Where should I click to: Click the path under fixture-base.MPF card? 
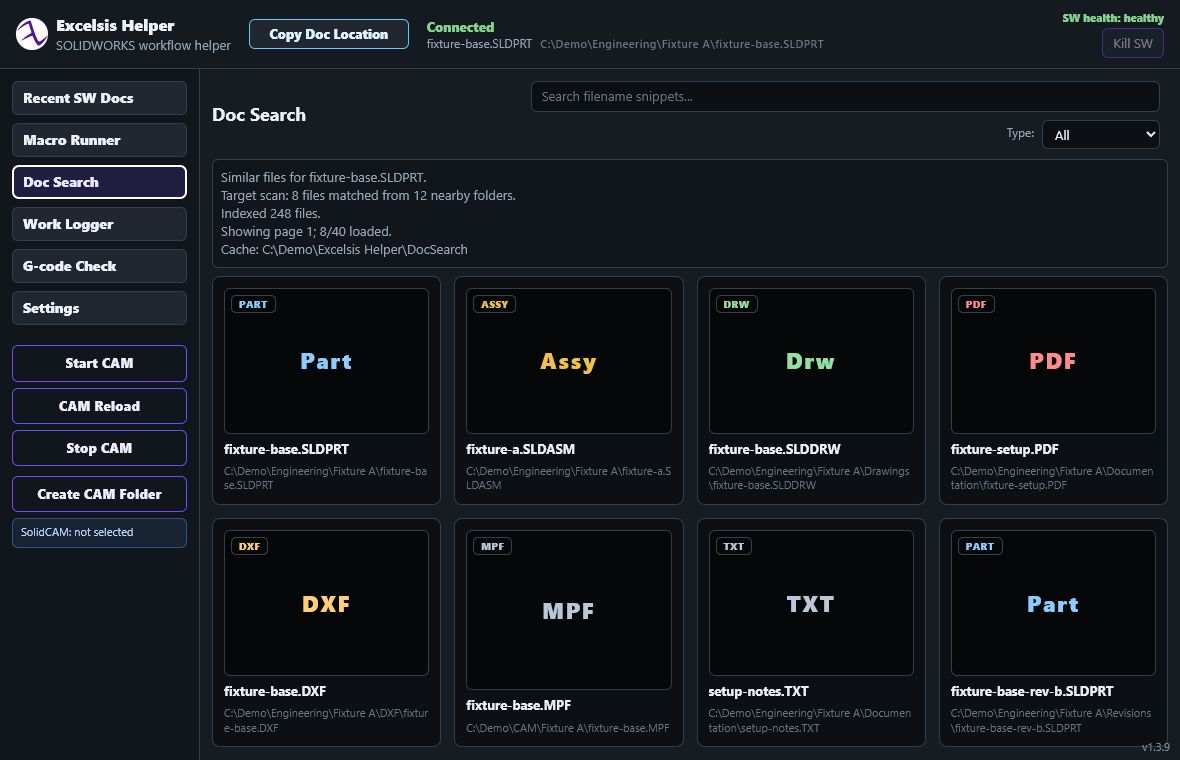pos(567,728)
